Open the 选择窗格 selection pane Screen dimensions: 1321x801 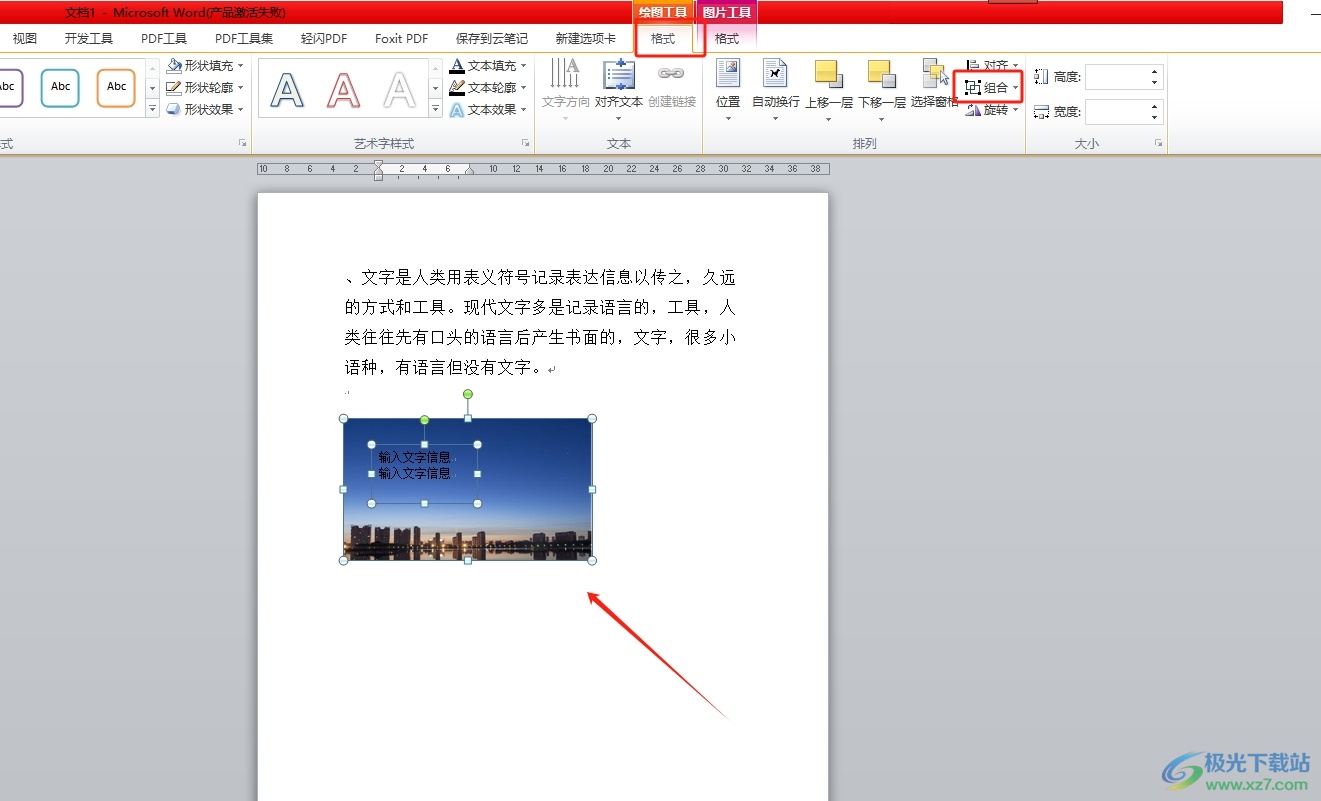point(935,84)
